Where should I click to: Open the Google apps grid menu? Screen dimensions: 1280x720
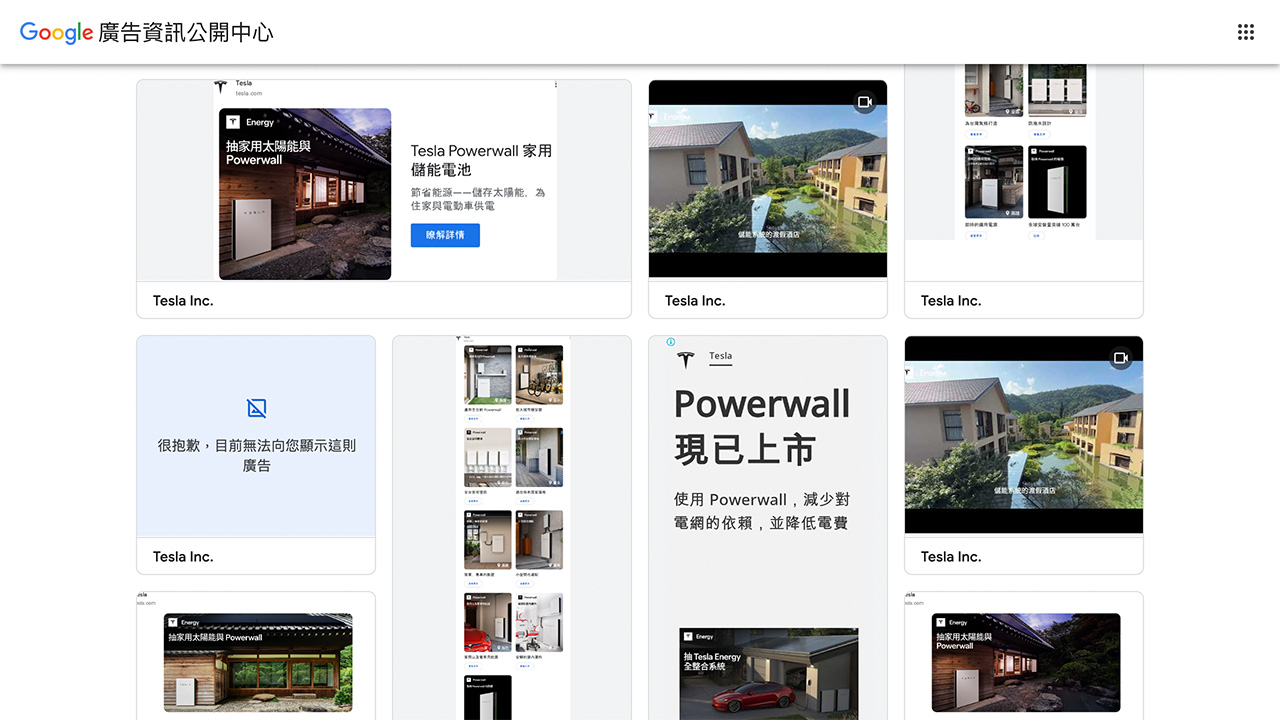coord(1245,32)
